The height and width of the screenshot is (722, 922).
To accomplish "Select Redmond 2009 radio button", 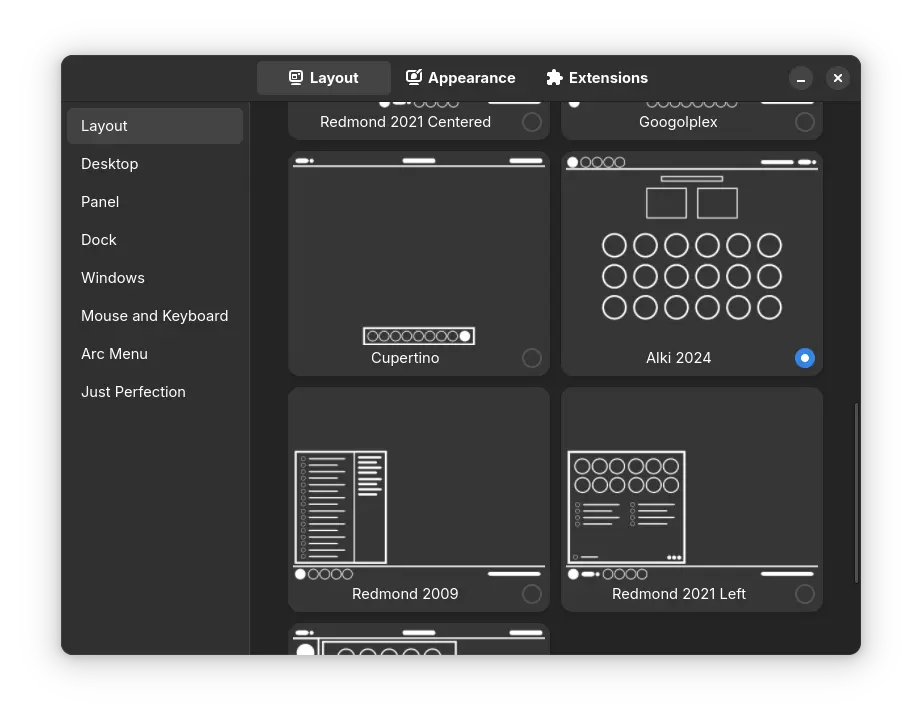I will [532, 594].
